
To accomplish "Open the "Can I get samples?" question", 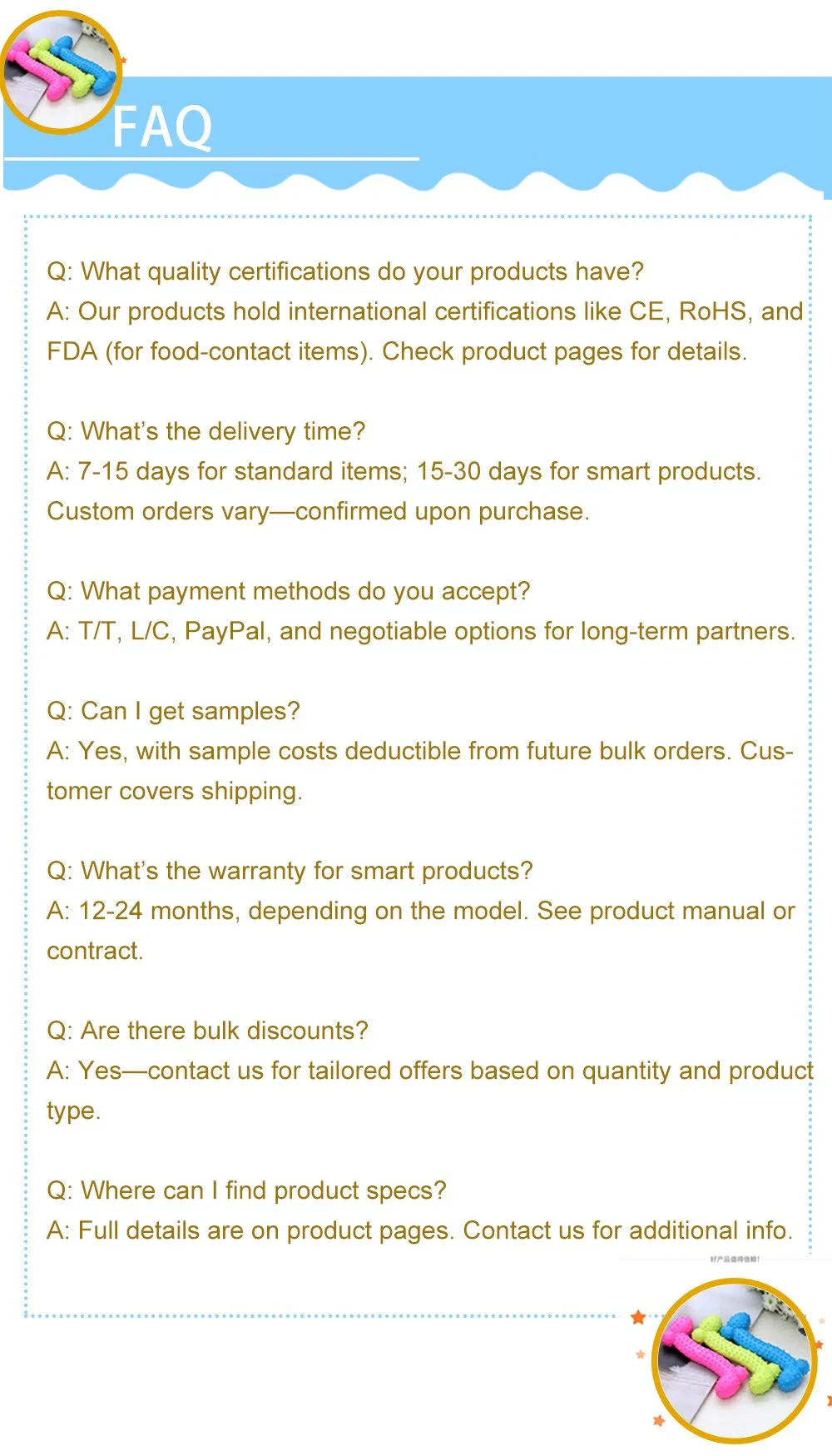I will tap(173, 711).
